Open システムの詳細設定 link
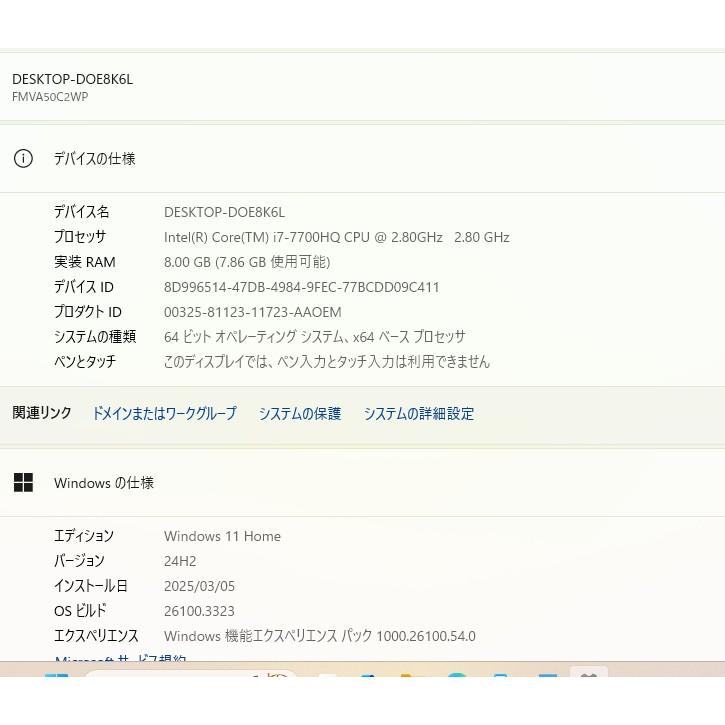The width and height of the screenshot is (725, 725). 419,413
